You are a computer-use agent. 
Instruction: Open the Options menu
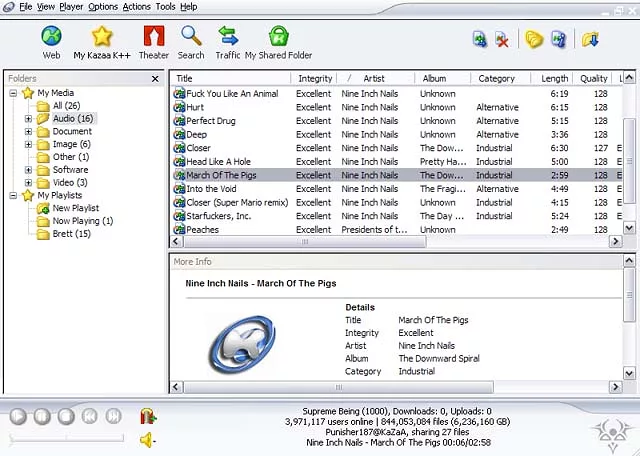point(102,7)
